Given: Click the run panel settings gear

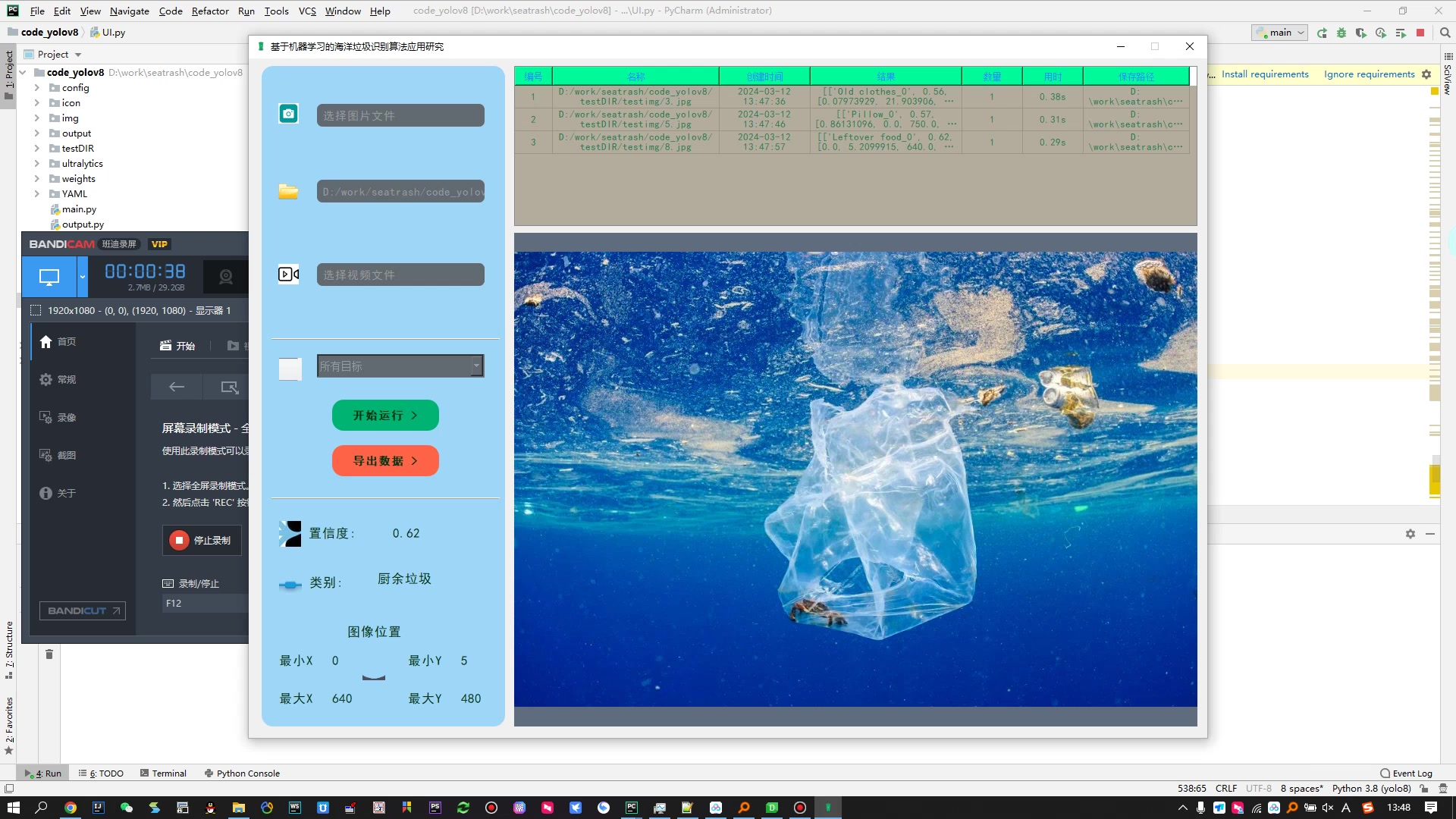Looking at the screenshot, I should coord(1410,535).
